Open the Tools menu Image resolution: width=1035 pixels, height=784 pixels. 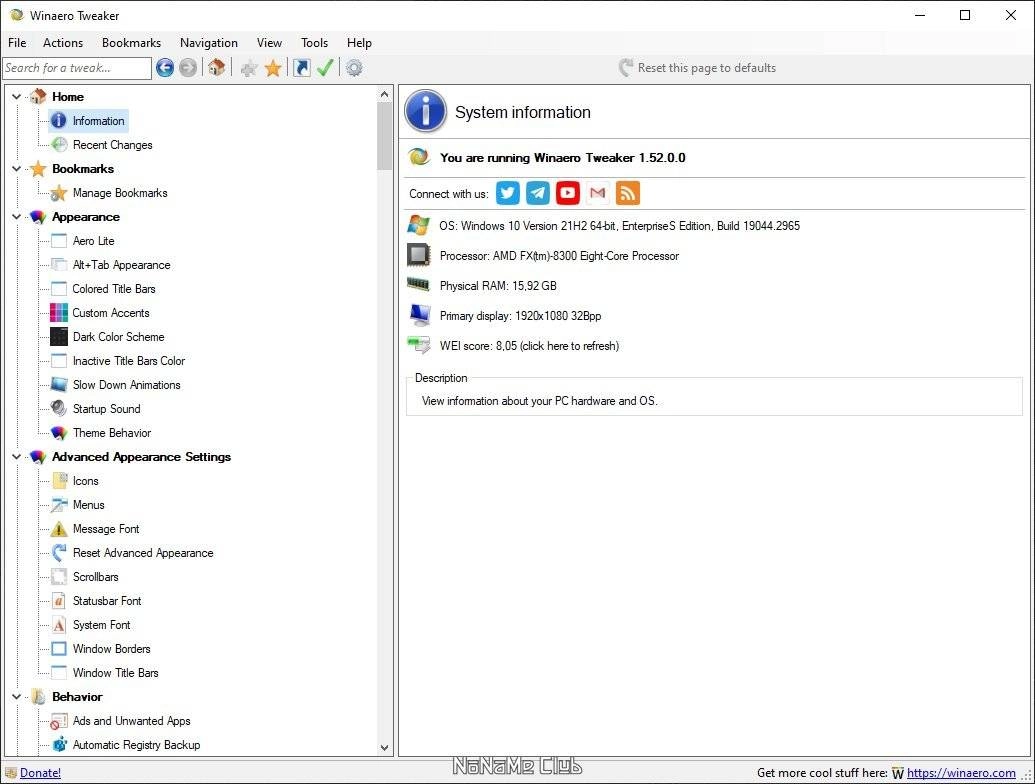point(314,42)
